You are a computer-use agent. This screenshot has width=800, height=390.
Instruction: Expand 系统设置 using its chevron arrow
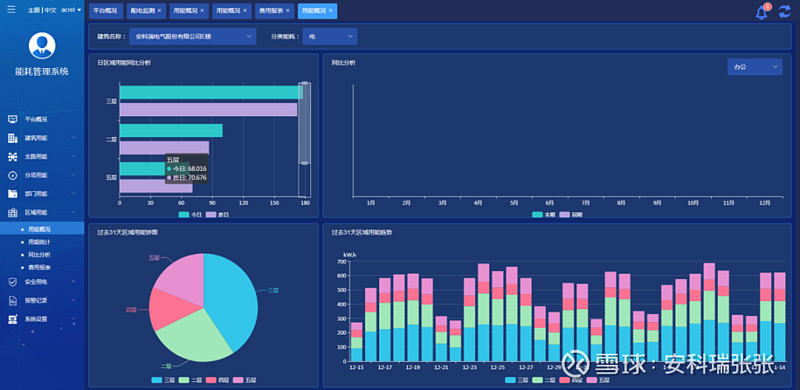73,319
